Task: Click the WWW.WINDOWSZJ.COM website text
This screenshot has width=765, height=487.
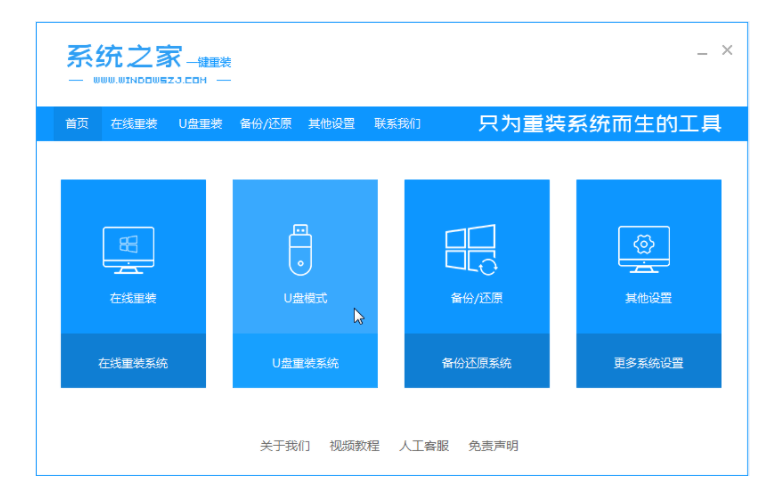Action: pyautogui.click(x=150, y=80)
